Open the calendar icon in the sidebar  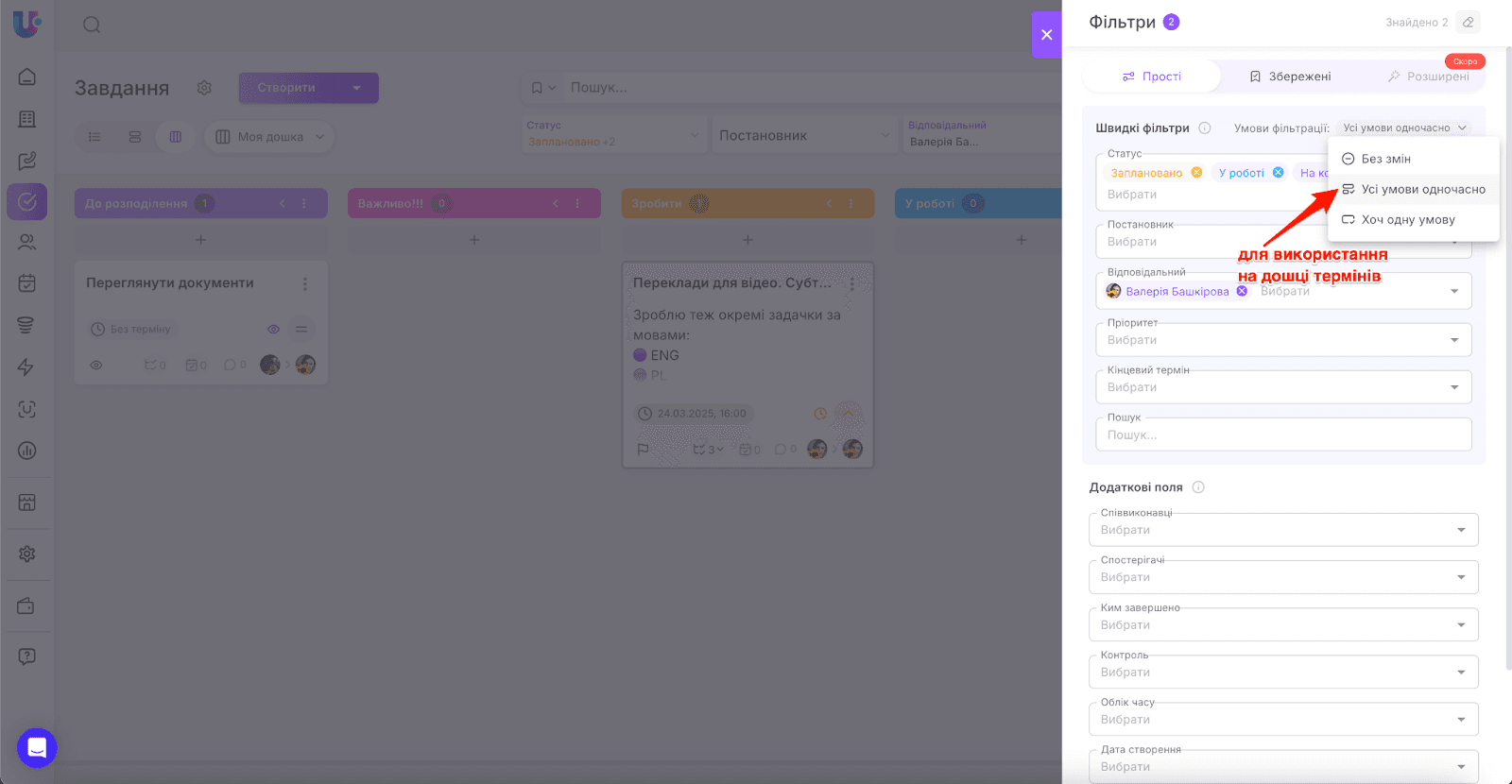27,282
